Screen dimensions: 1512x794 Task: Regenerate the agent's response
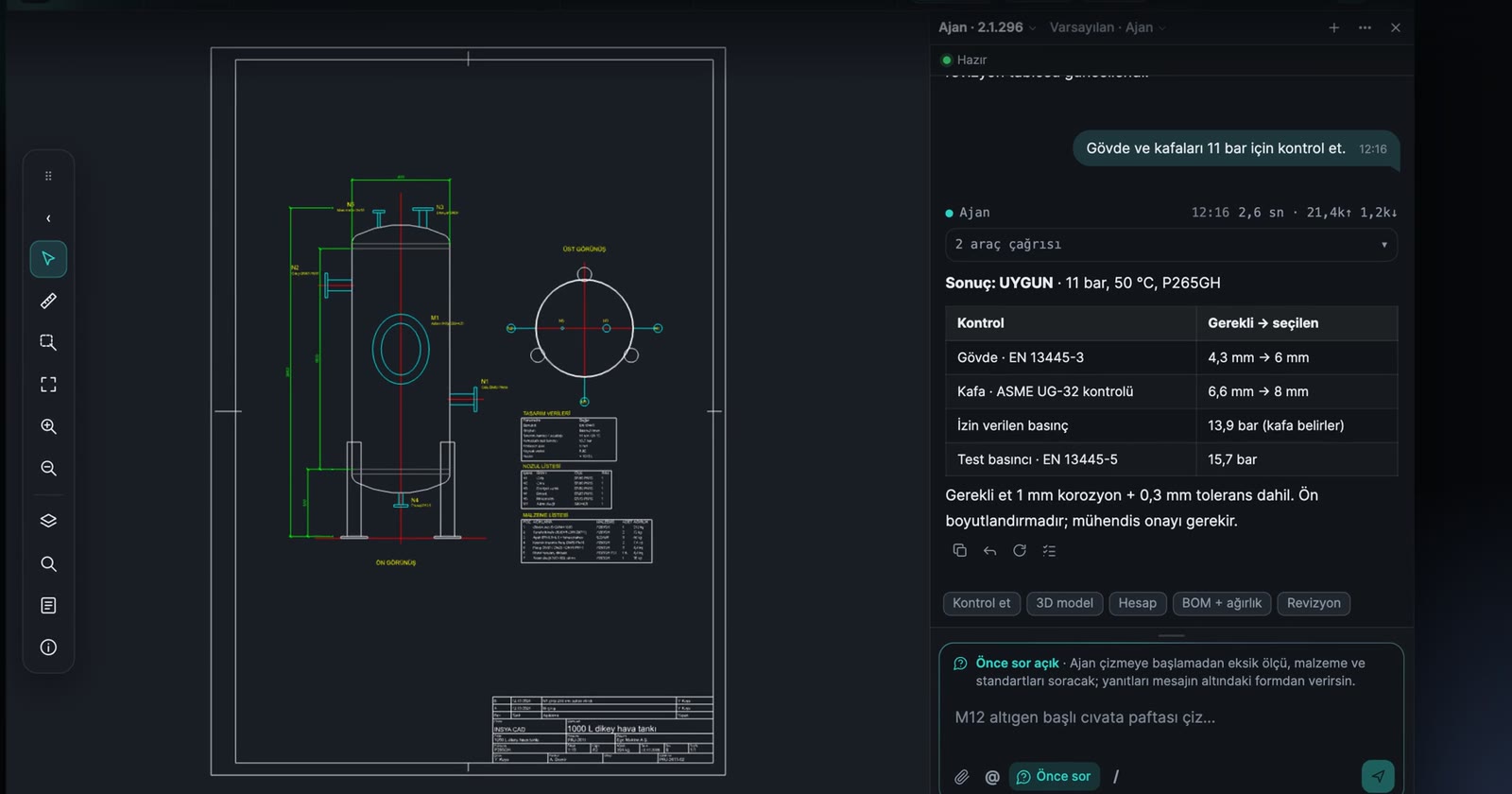1020,550
